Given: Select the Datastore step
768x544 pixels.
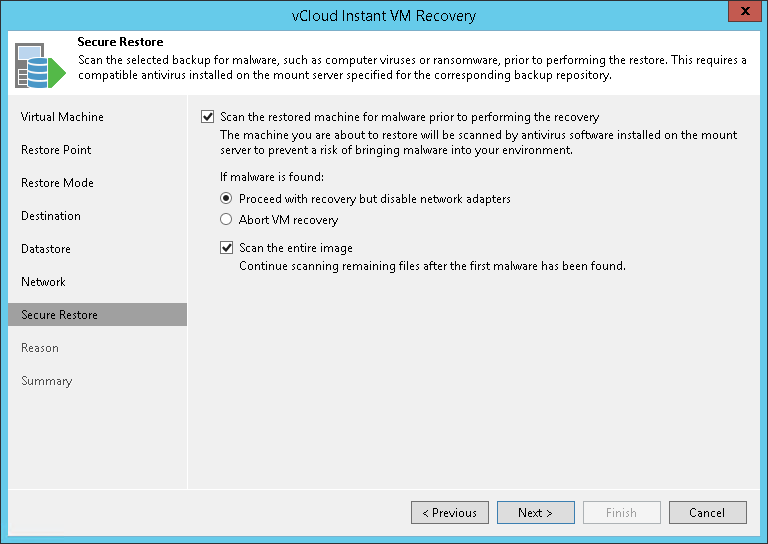Looking at the screenshot, I should click(46, 249).
